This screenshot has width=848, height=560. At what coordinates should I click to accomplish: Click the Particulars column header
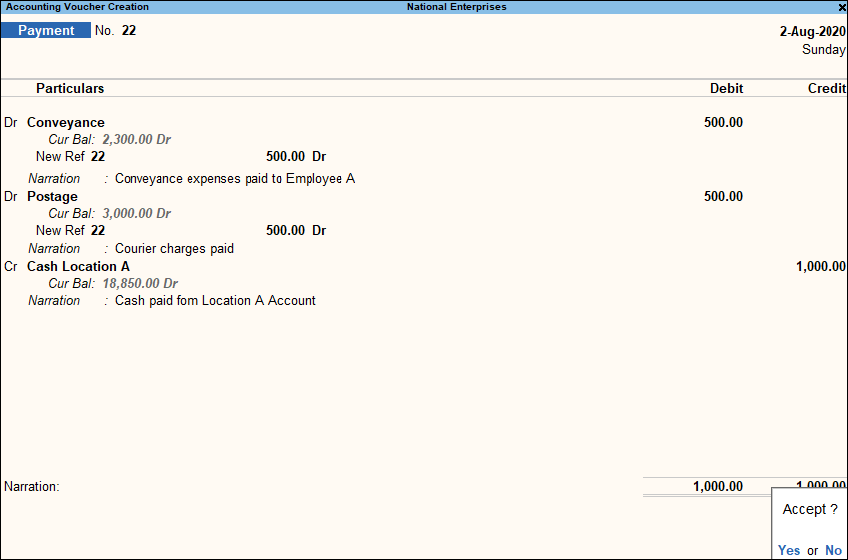[70, 88]
